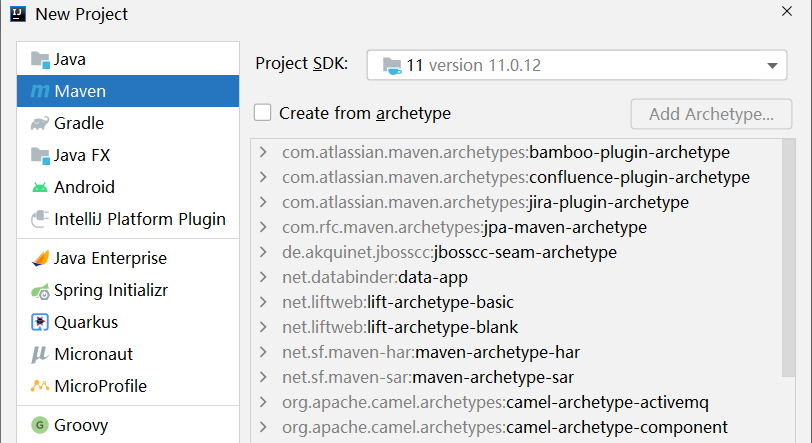
Task: Expand jira-plugin-archetype entry
Action: click(263, 202)
